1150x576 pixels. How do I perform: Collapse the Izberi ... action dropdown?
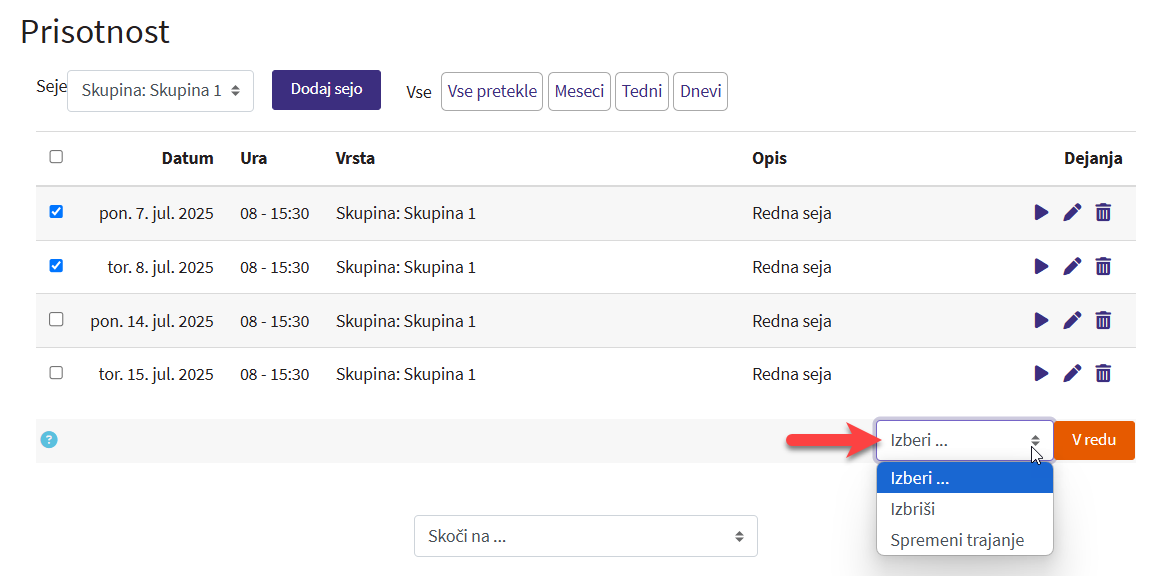(x=964, y=440)
